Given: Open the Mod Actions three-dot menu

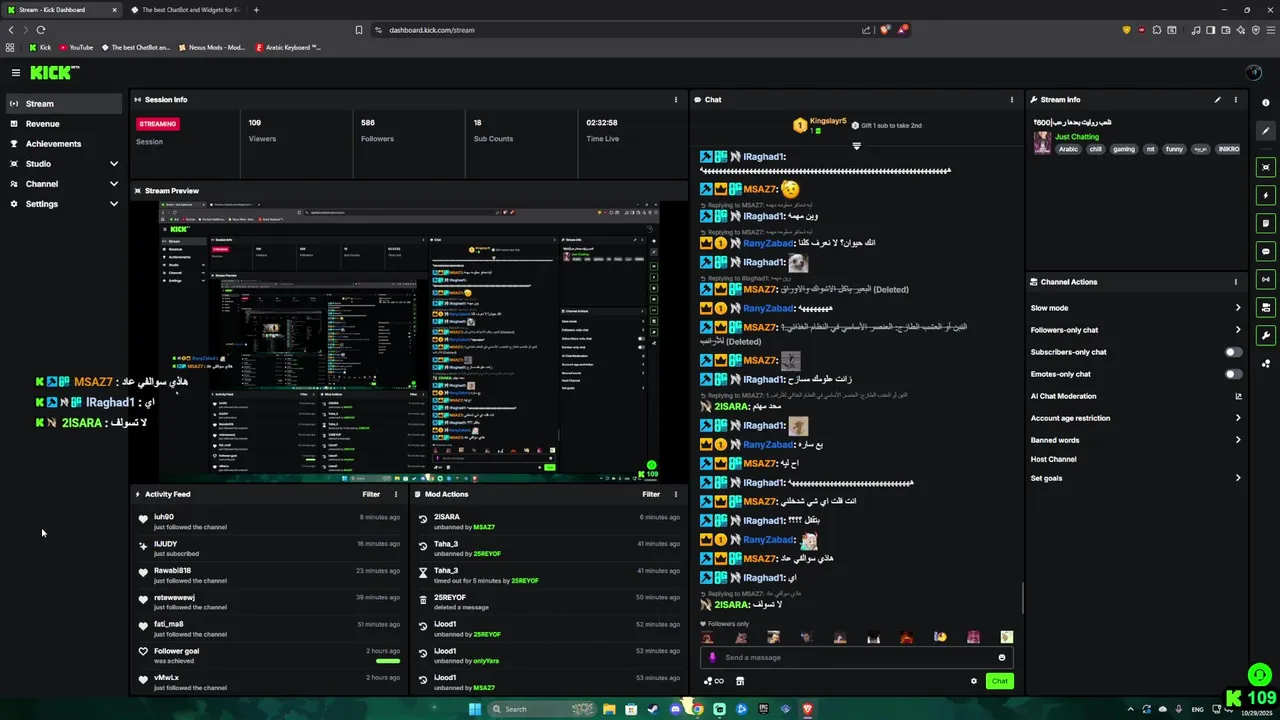Looking at the screenshot, I should click(x=676, y=494).
